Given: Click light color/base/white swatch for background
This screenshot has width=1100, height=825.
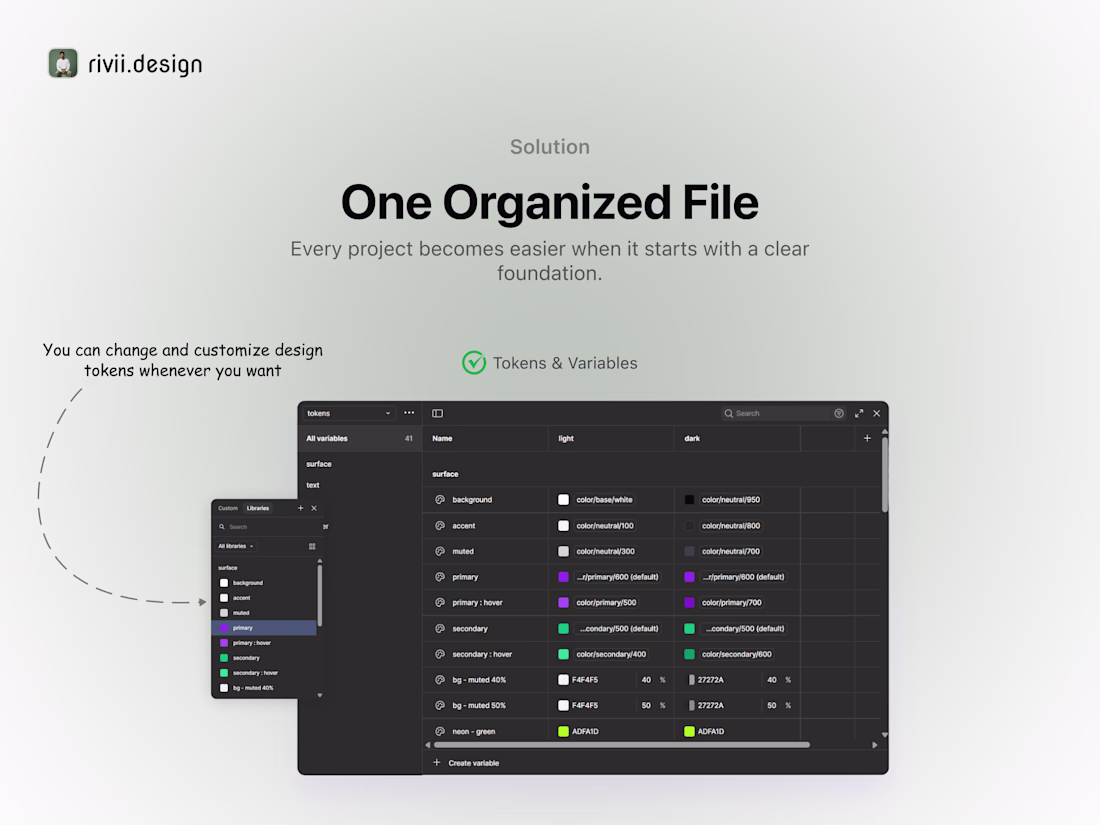Looking at the screenshot, I should 563,499.
